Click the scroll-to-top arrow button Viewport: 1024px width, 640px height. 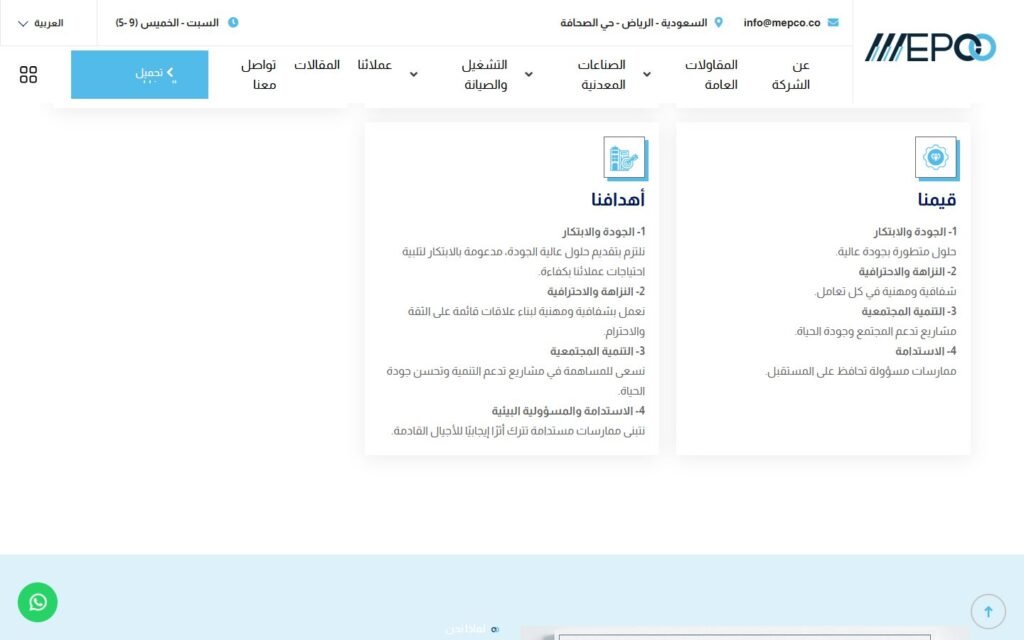click(988, 611)
